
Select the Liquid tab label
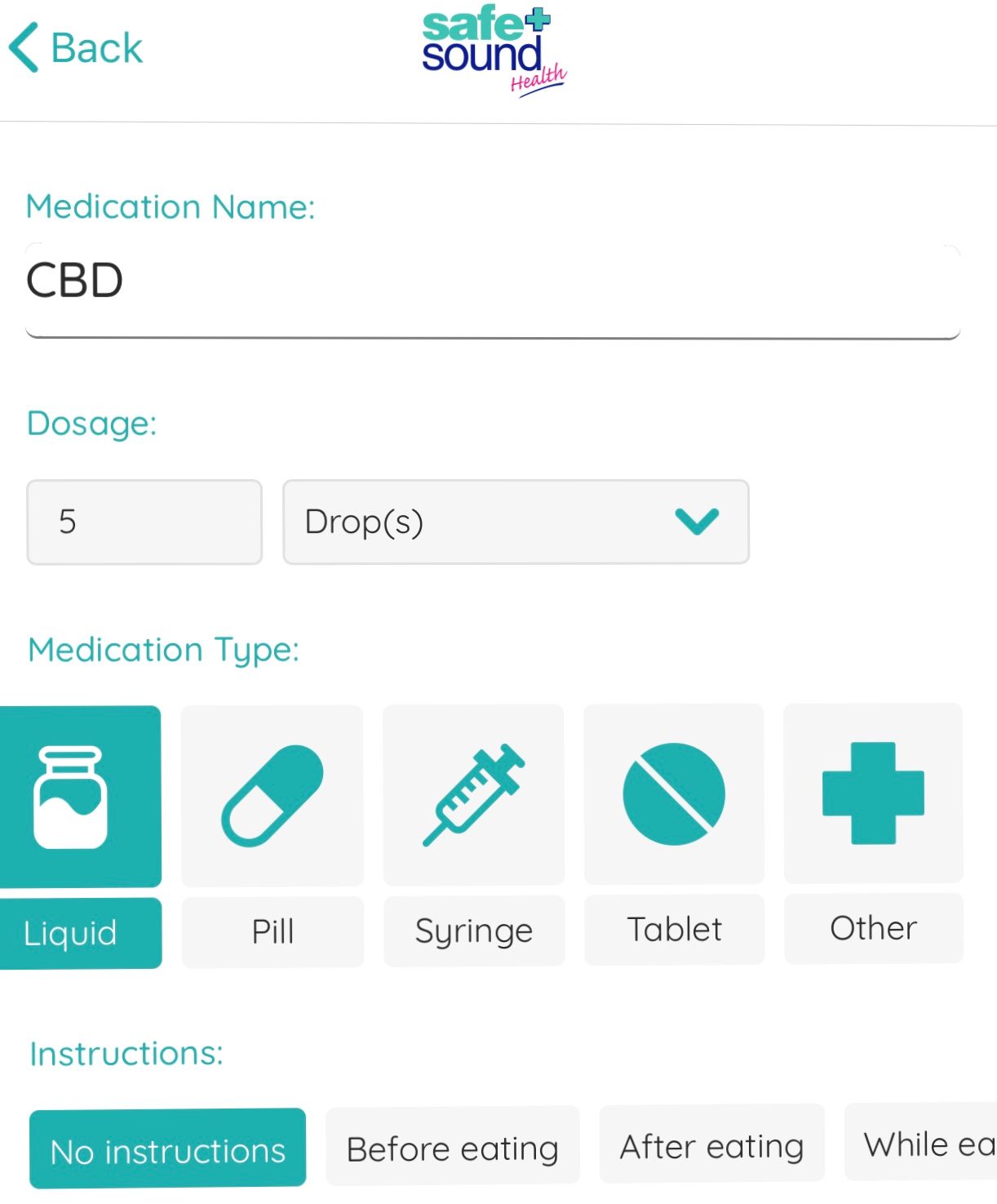(x=70, y=932)
